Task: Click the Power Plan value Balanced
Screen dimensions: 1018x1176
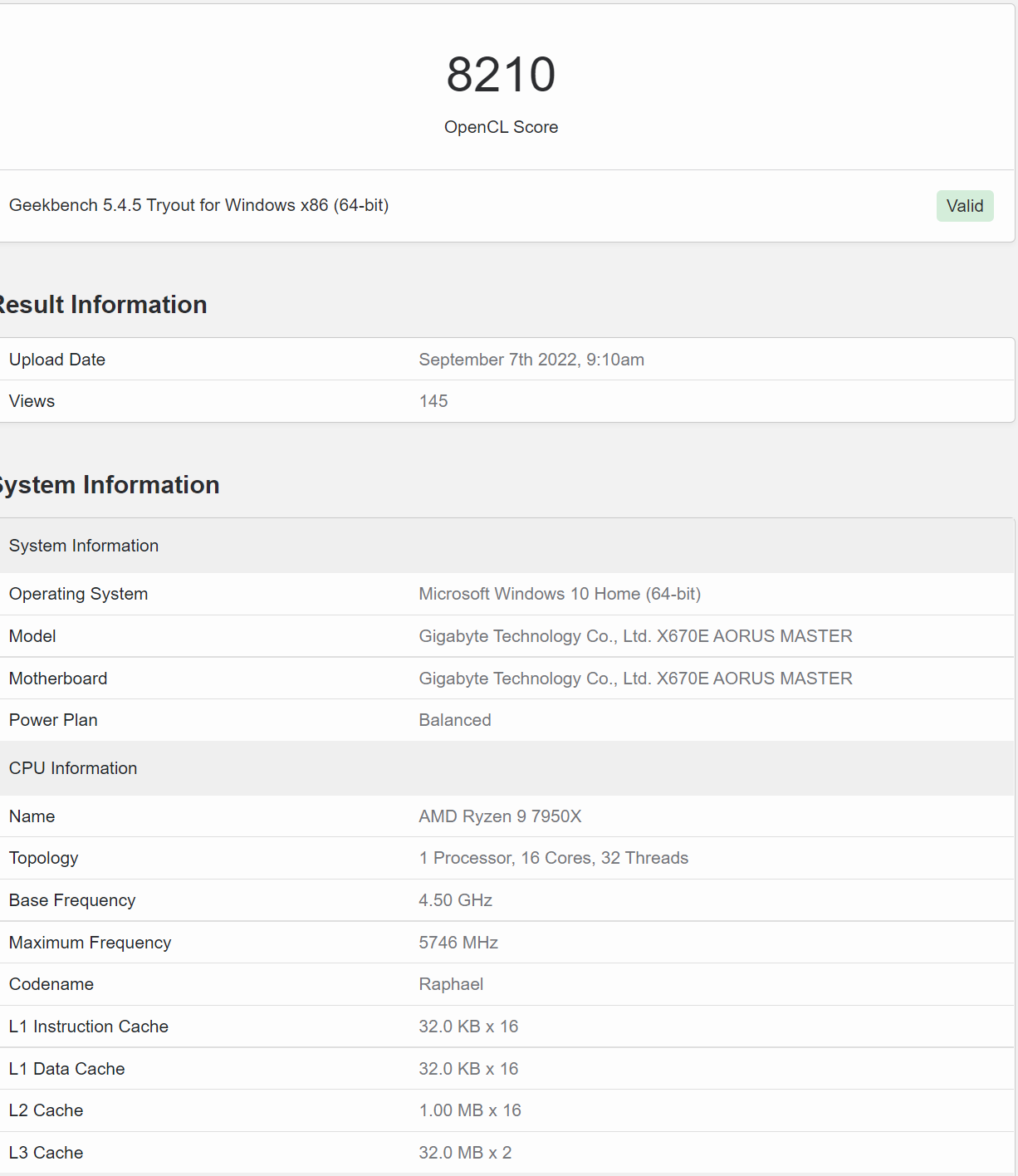Action: pyautogui.click(x=455, y=720)
